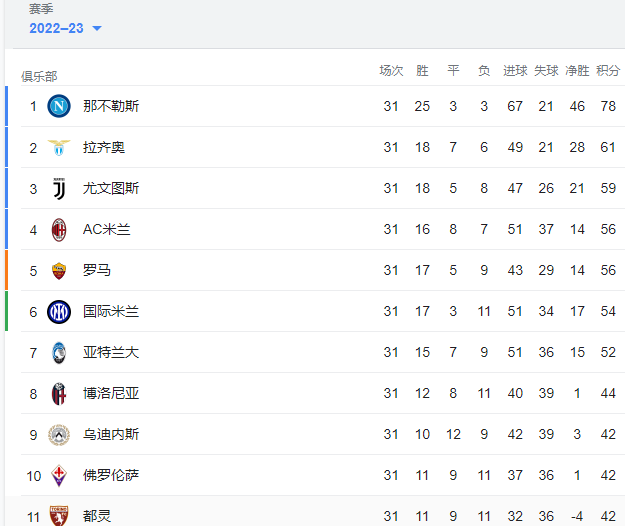Open the 那不勒斯 team link

[x=111, y=106]
